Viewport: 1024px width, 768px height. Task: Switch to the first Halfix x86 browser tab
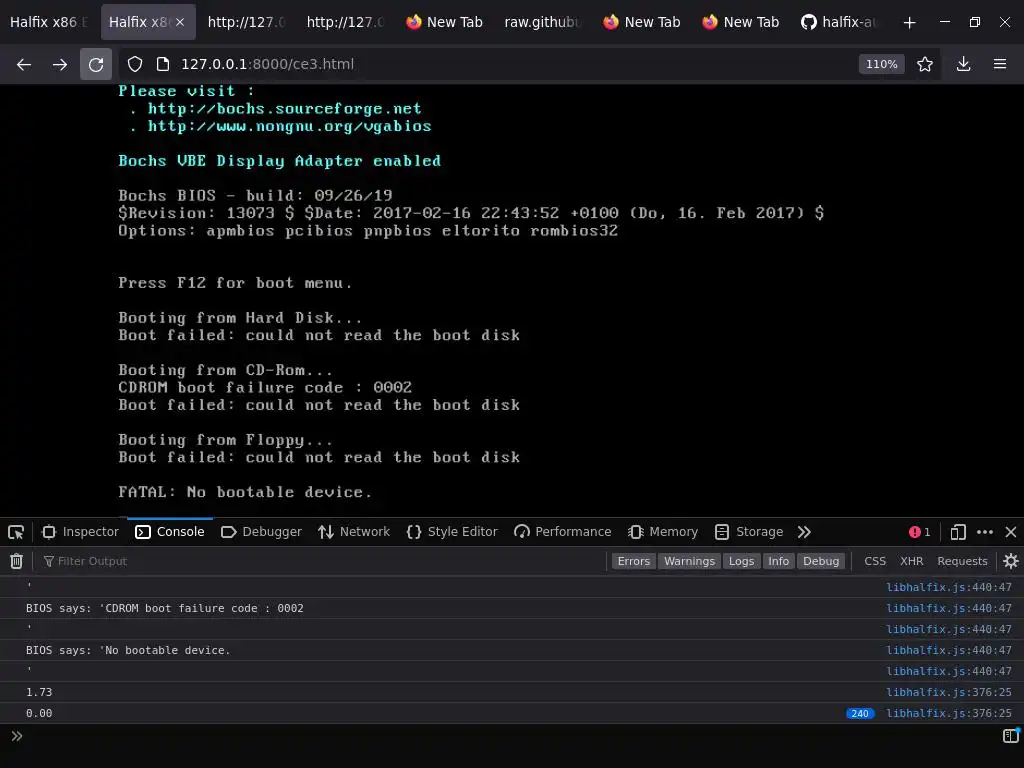[48, 22]
